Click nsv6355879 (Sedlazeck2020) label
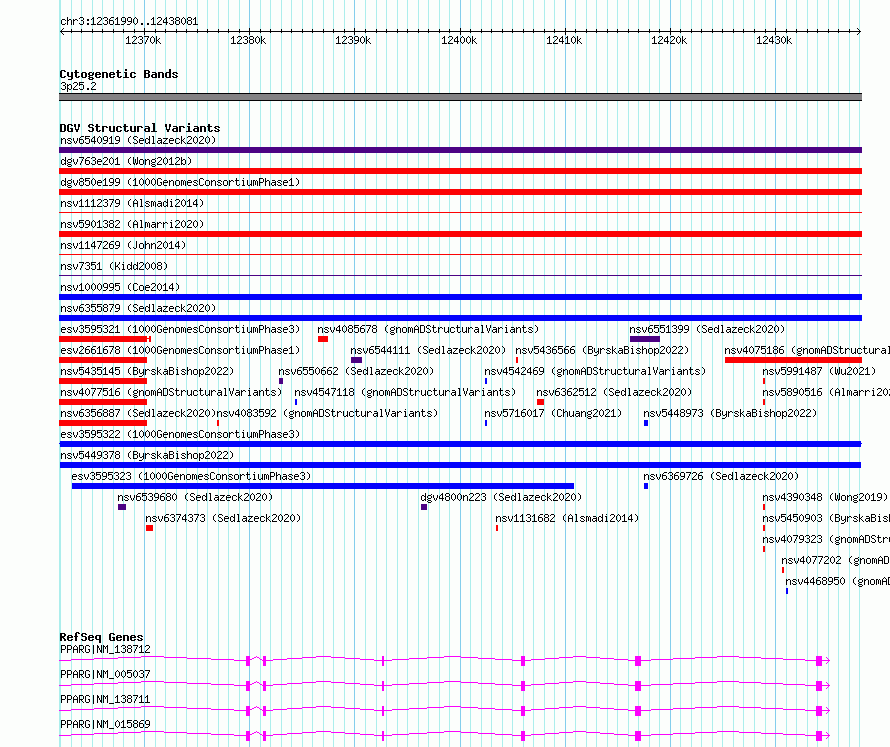 tap(138, 308)
